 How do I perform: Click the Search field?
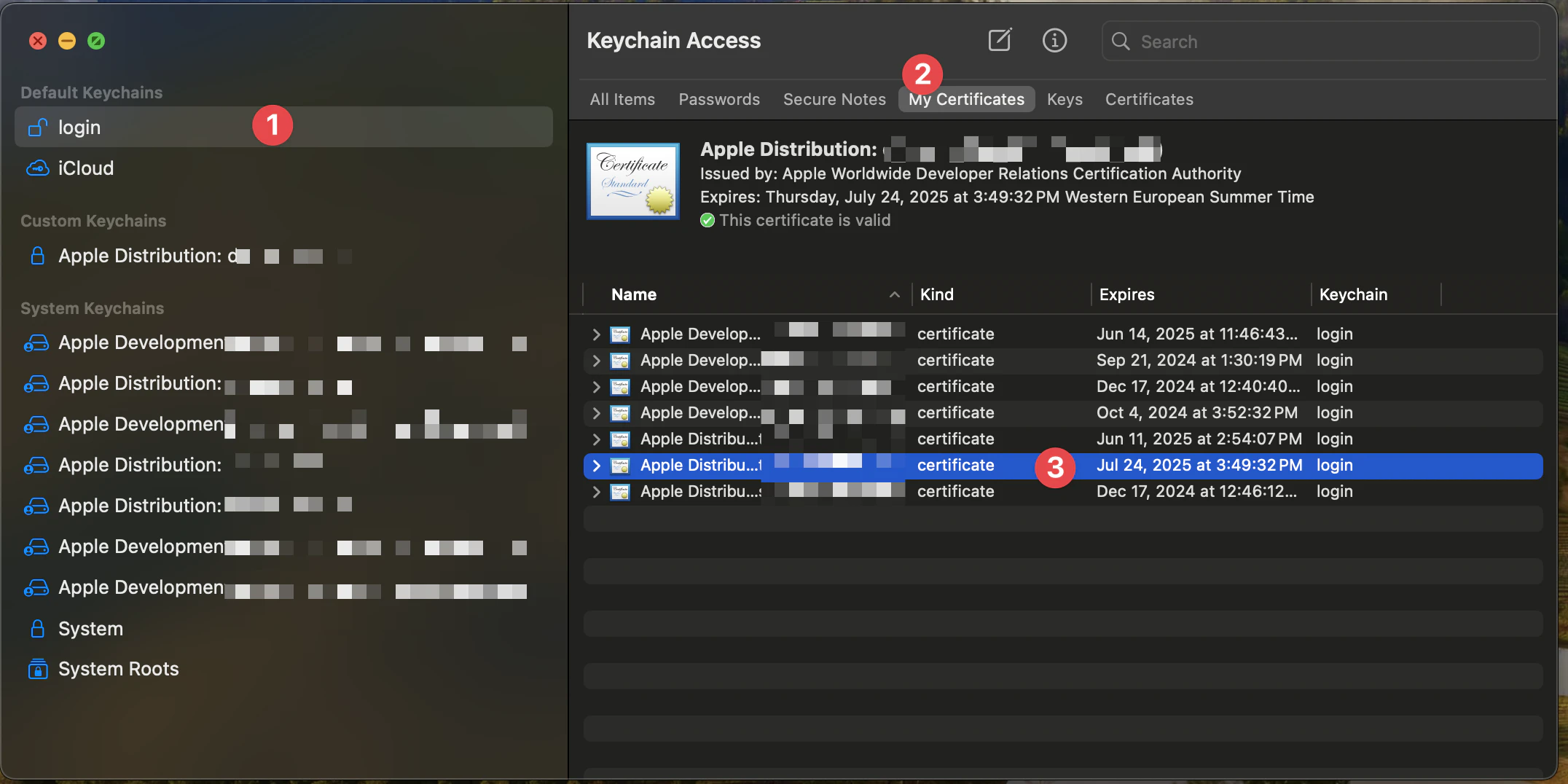point(1326,42)
